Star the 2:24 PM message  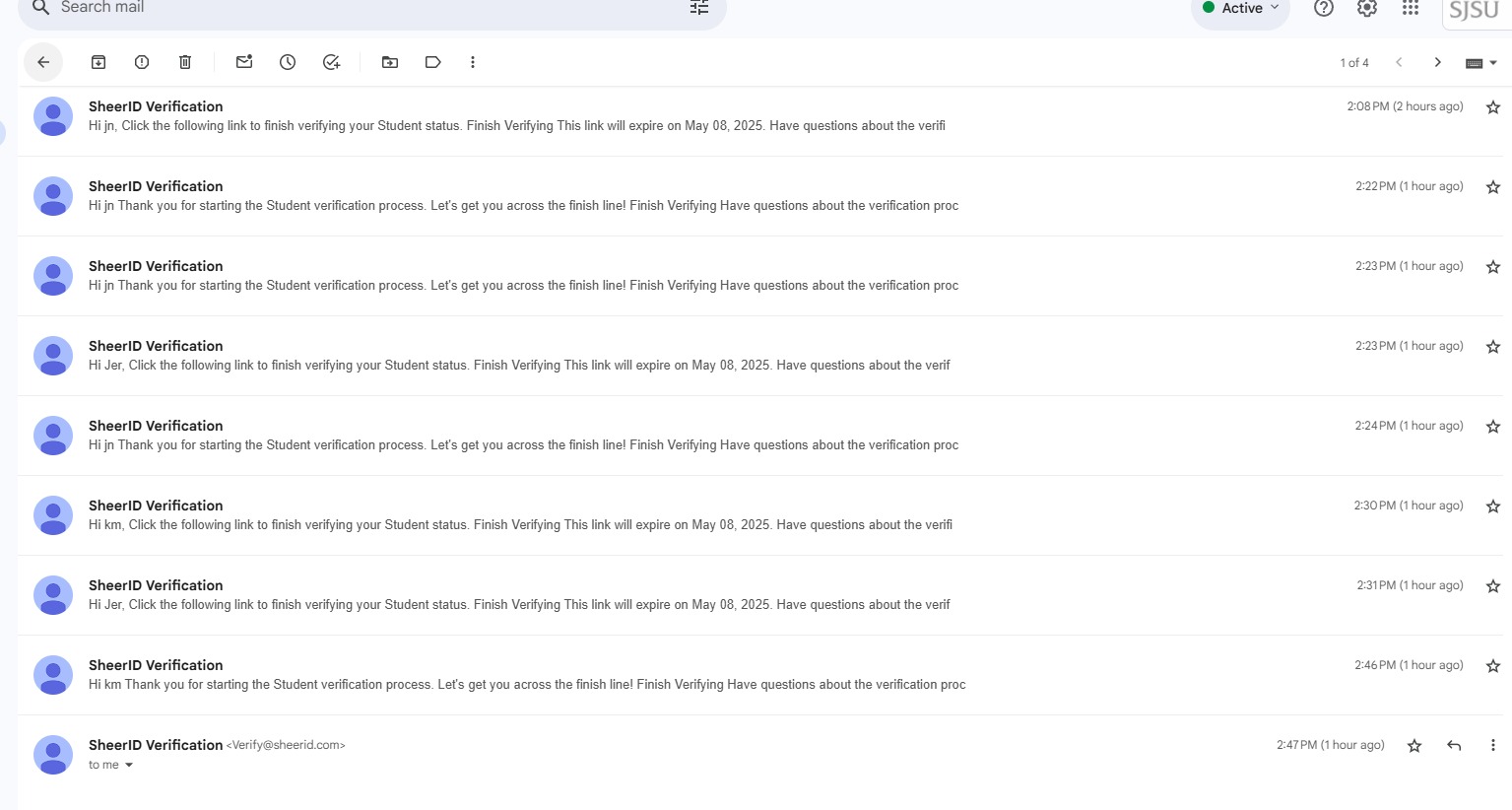(1493, 427)
